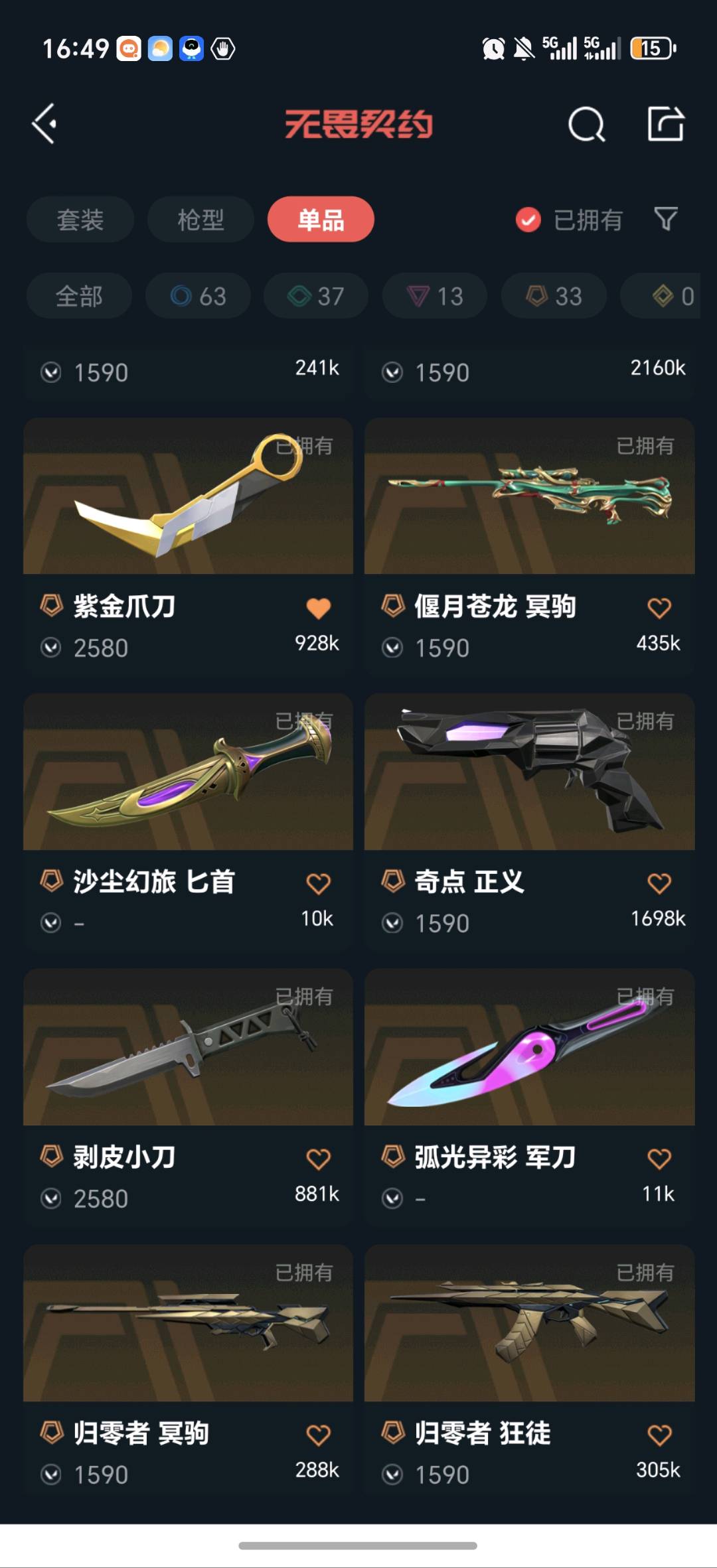Filter by purple triangle tier 13
The width and height of the screenshot is (717, 1568).
click(435, 296)
